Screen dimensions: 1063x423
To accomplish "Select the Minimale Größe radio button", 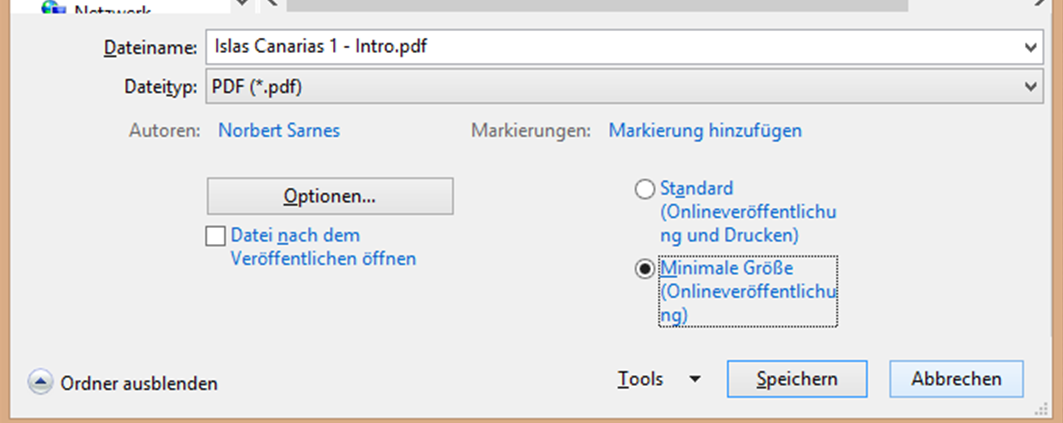I will (x=645, y=270).
